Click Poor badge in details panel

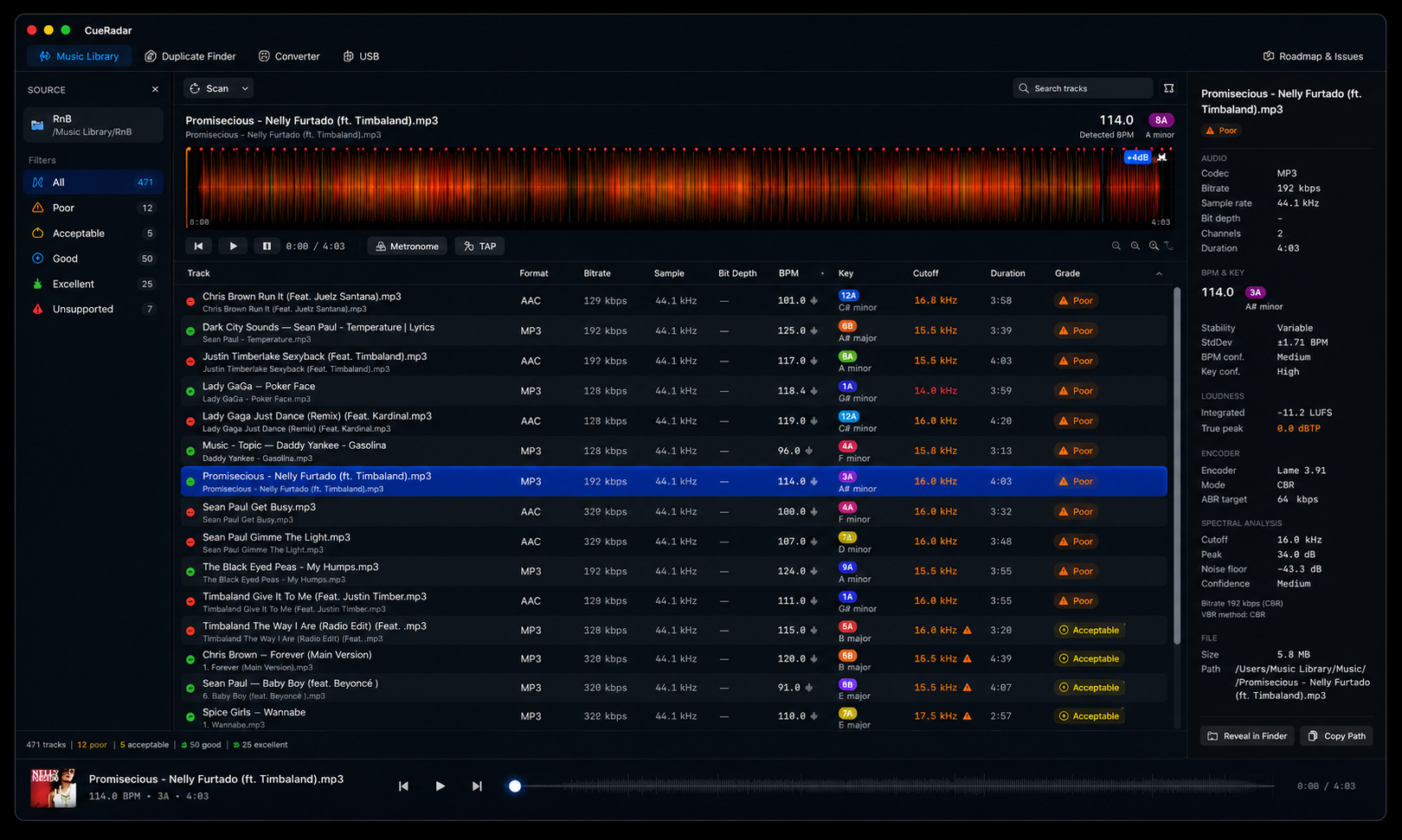coord(1222,131)
